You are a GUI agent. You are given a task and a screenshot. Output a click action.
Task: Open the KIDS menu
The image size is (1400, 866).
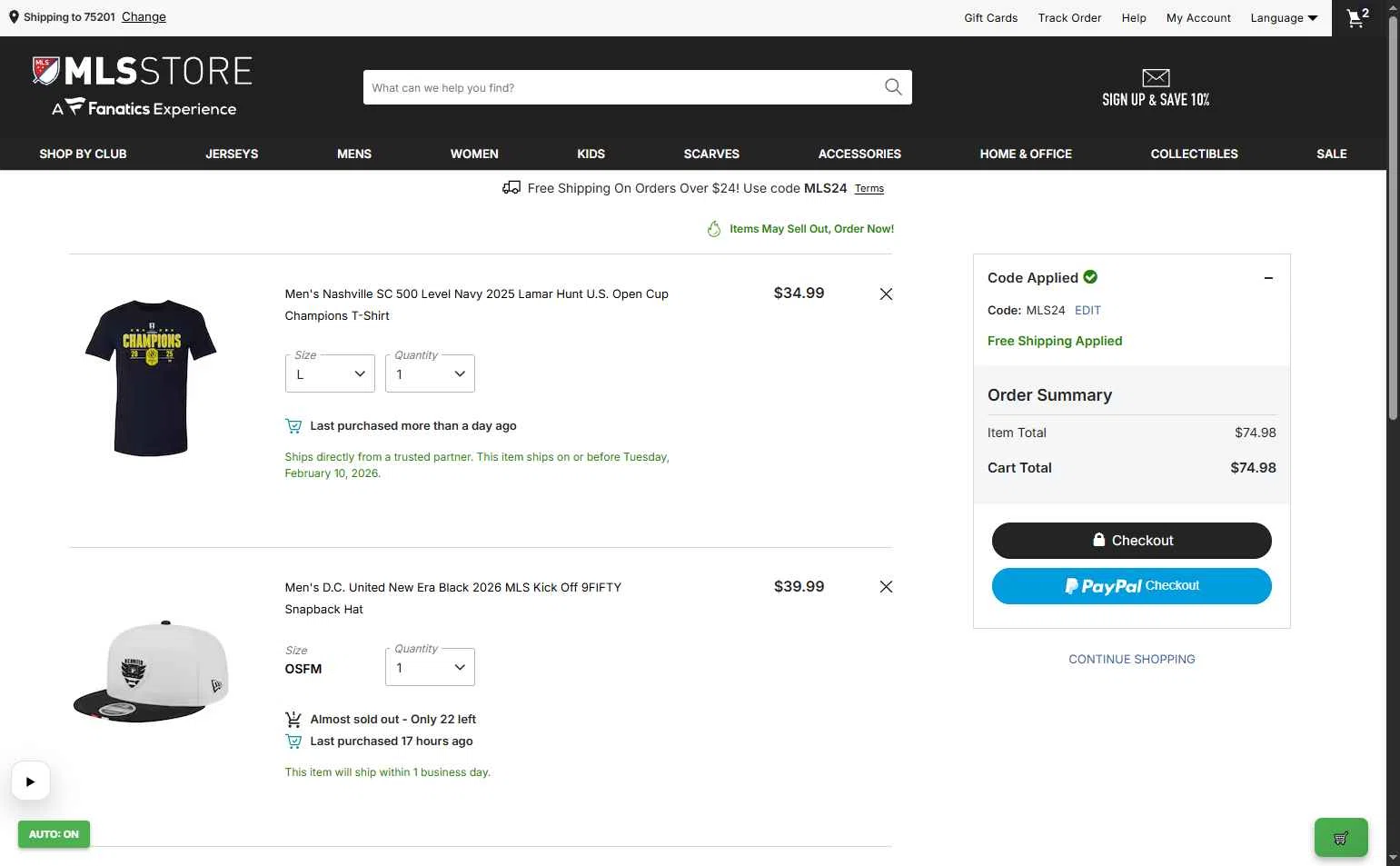click(591, 154)
